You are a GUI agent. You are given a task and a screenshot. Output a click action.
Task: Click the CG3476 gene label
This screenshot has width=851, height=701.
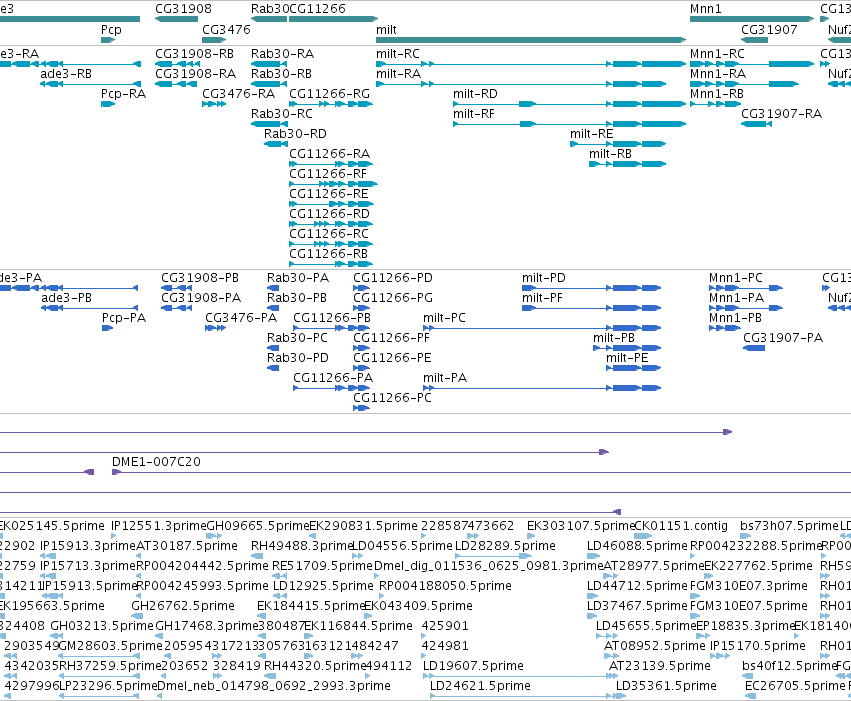226,30
